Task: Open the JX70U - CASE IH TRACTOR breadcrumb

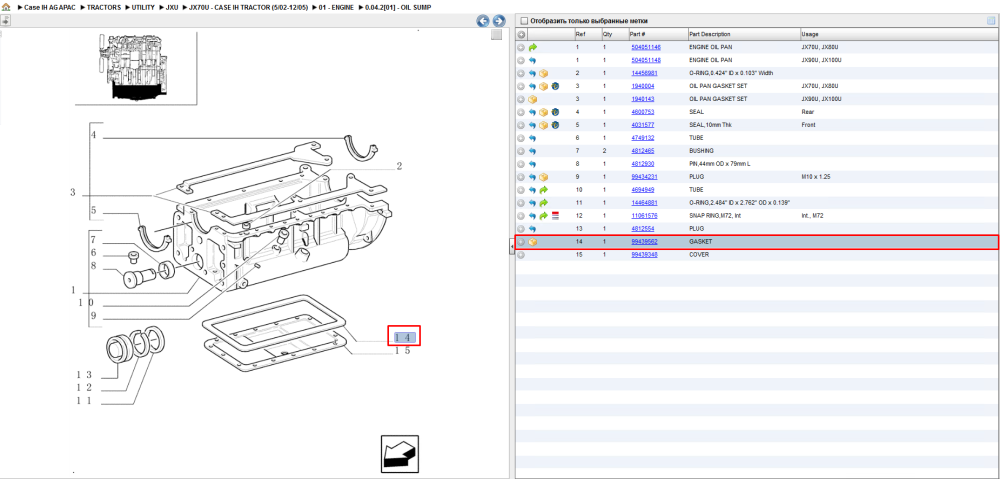Action: [249, 7]
